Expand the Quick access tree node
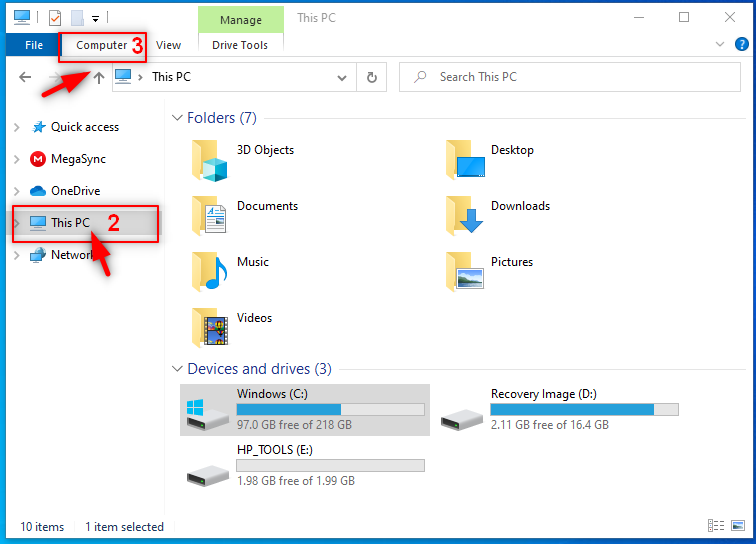The width and height of the screenshot is (756, 544). click(x=17, y=127)
